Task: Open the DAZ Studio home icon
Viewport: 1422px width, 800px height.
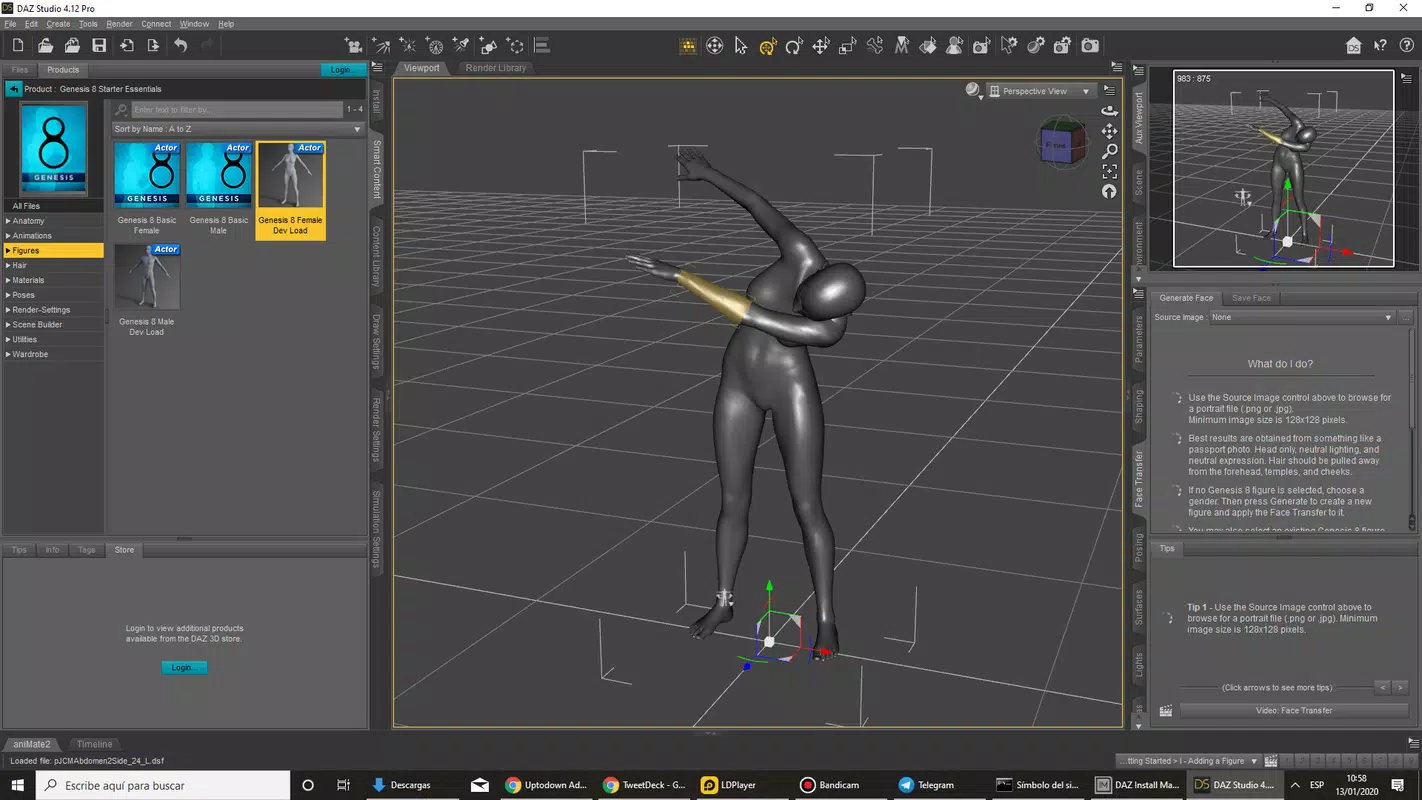Action: (x=1353, y=45)
